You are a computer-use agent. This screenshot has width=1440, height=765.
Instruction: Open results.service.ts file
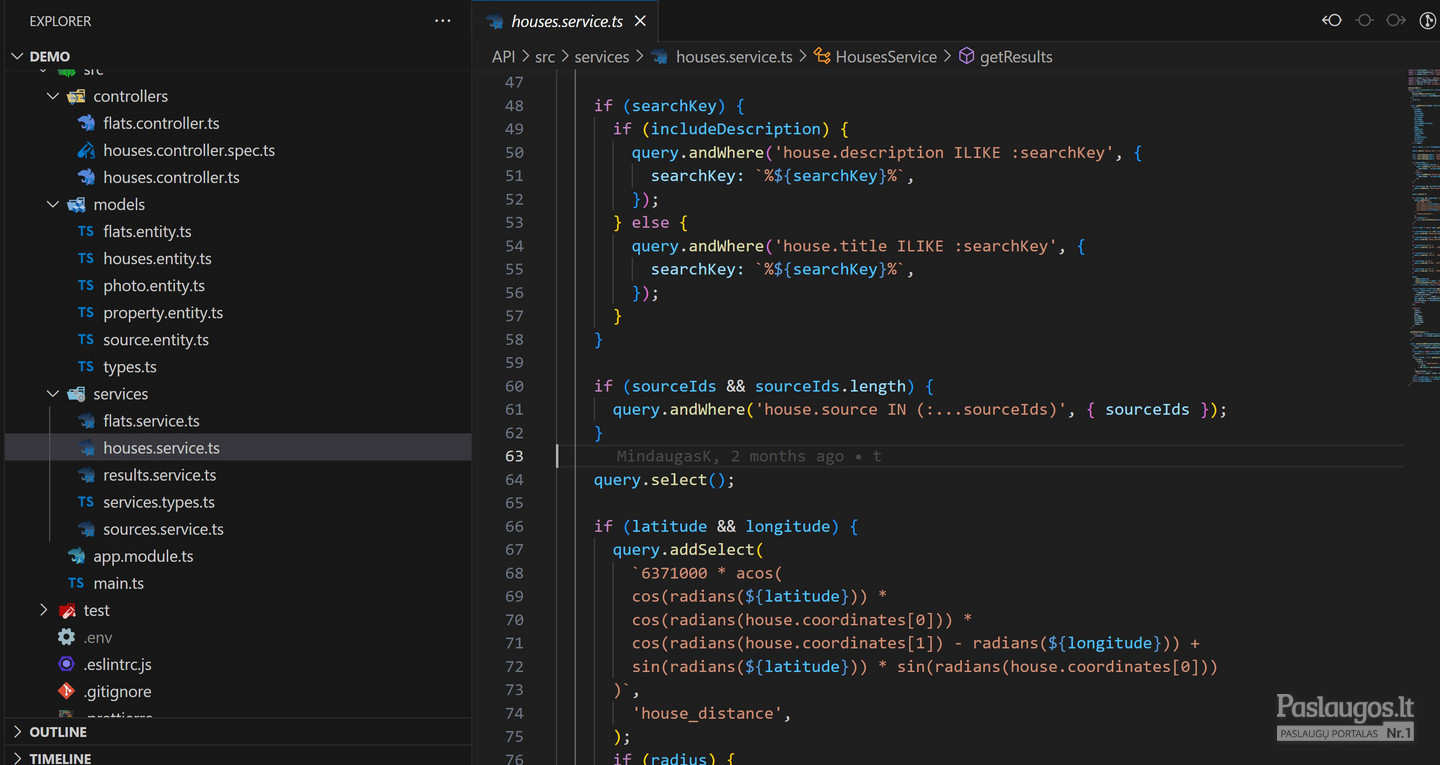[x=159, y=475]
